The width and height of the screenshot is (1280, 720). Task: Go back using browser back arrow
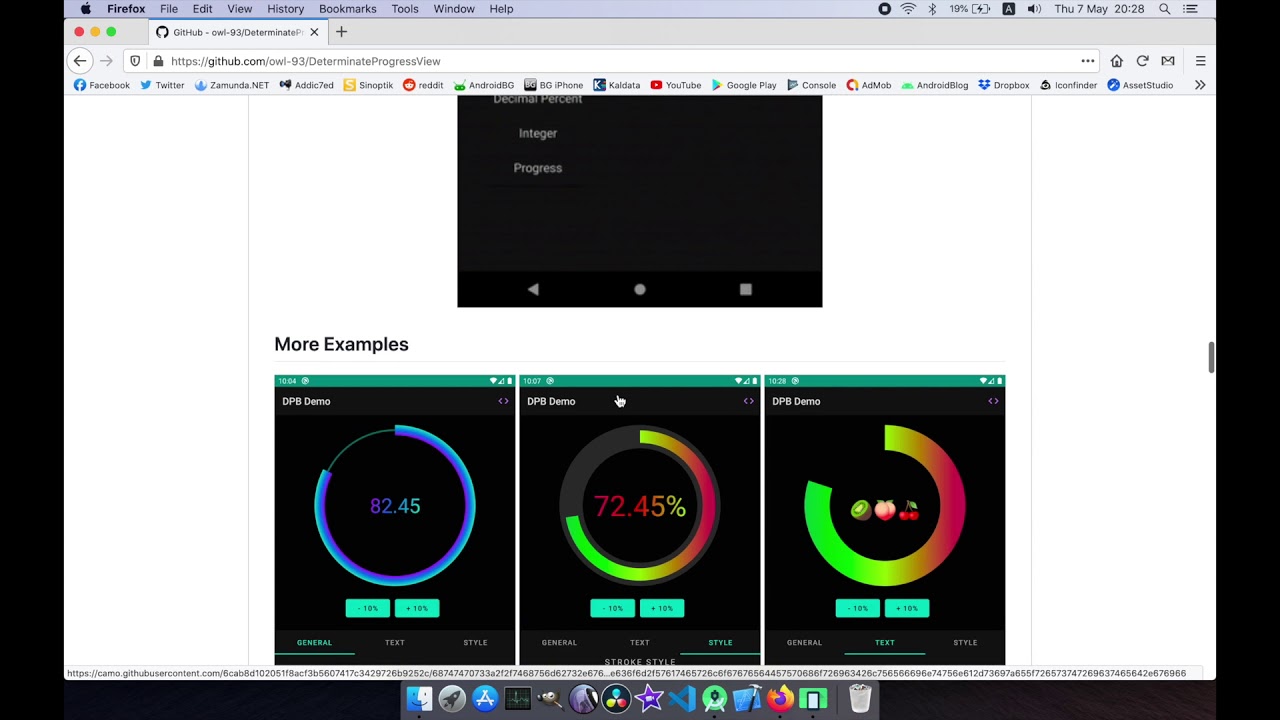[80, 61]
